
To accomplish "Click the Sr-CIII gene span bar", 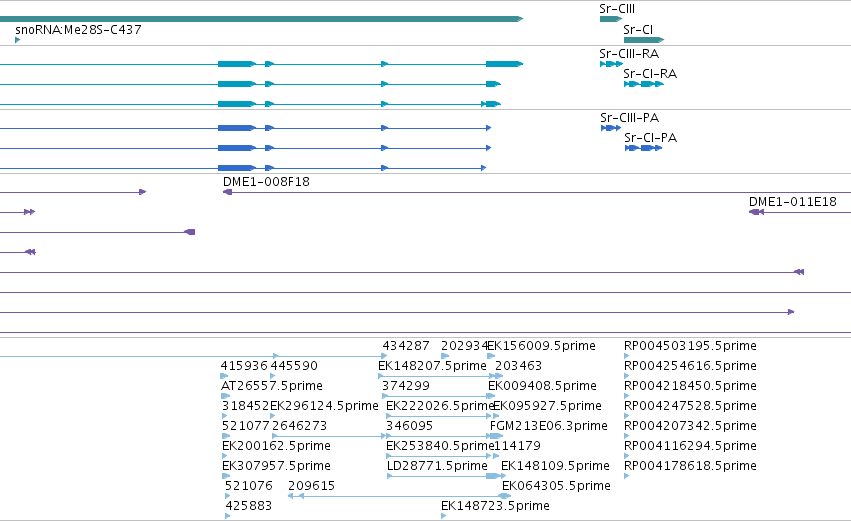I will coord(611,19).
